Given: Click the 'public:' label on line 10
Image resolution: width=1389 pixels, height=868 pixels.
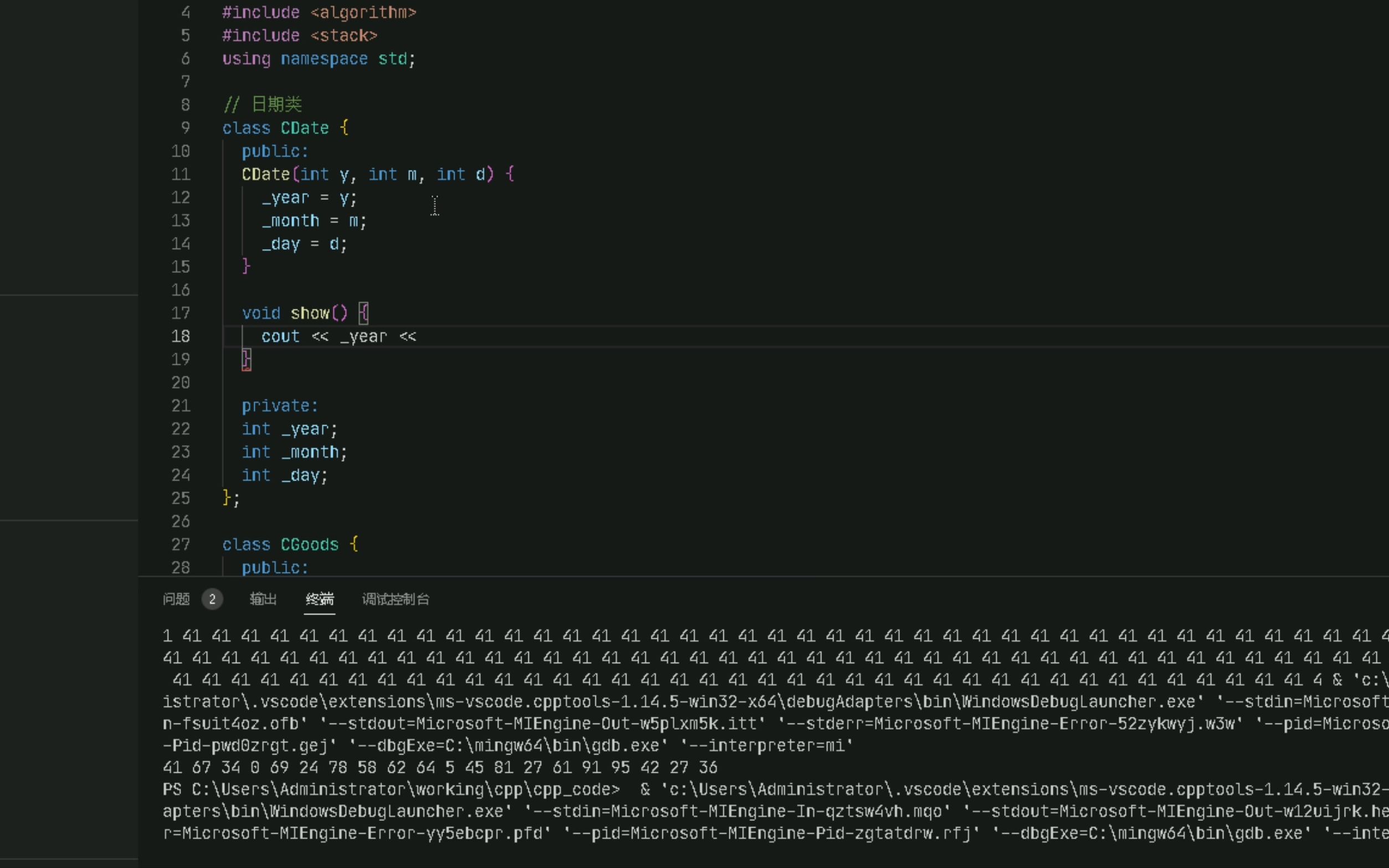Looking at the screenshot, I should coord(275,151).
